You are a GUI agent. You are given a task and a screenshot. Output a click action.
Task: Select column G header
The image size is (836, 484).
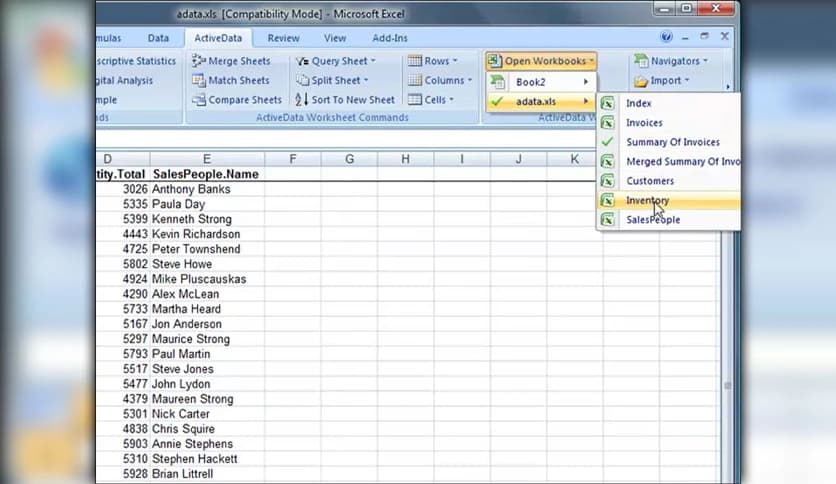(x=349, y=159)
